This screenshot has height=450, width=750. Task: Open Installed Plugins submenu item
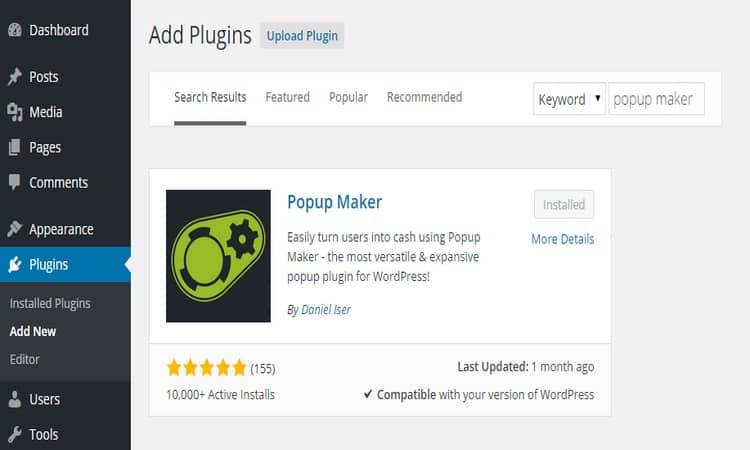[x=50, y=303]
